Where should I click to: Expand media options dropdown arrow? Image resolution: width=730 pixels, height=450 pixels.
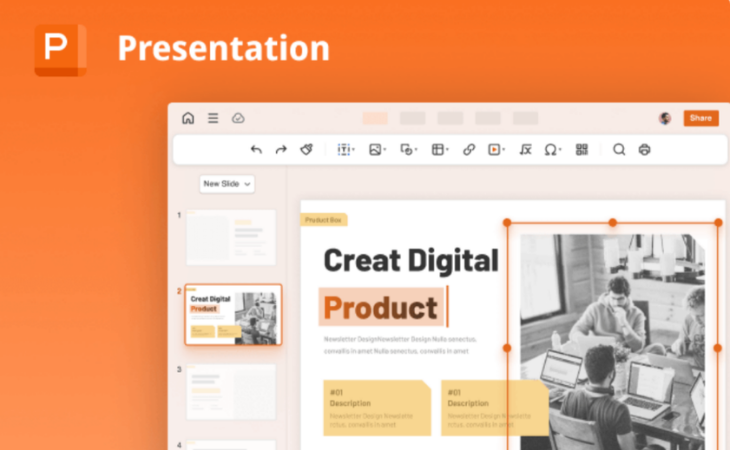504,150
